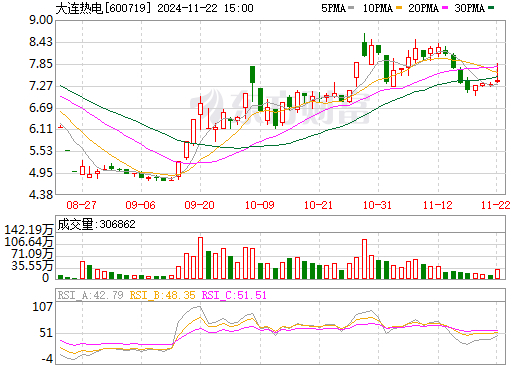Click the 30PMA legend label
Viewport: 520px width, 365px height.
point(469,8)
